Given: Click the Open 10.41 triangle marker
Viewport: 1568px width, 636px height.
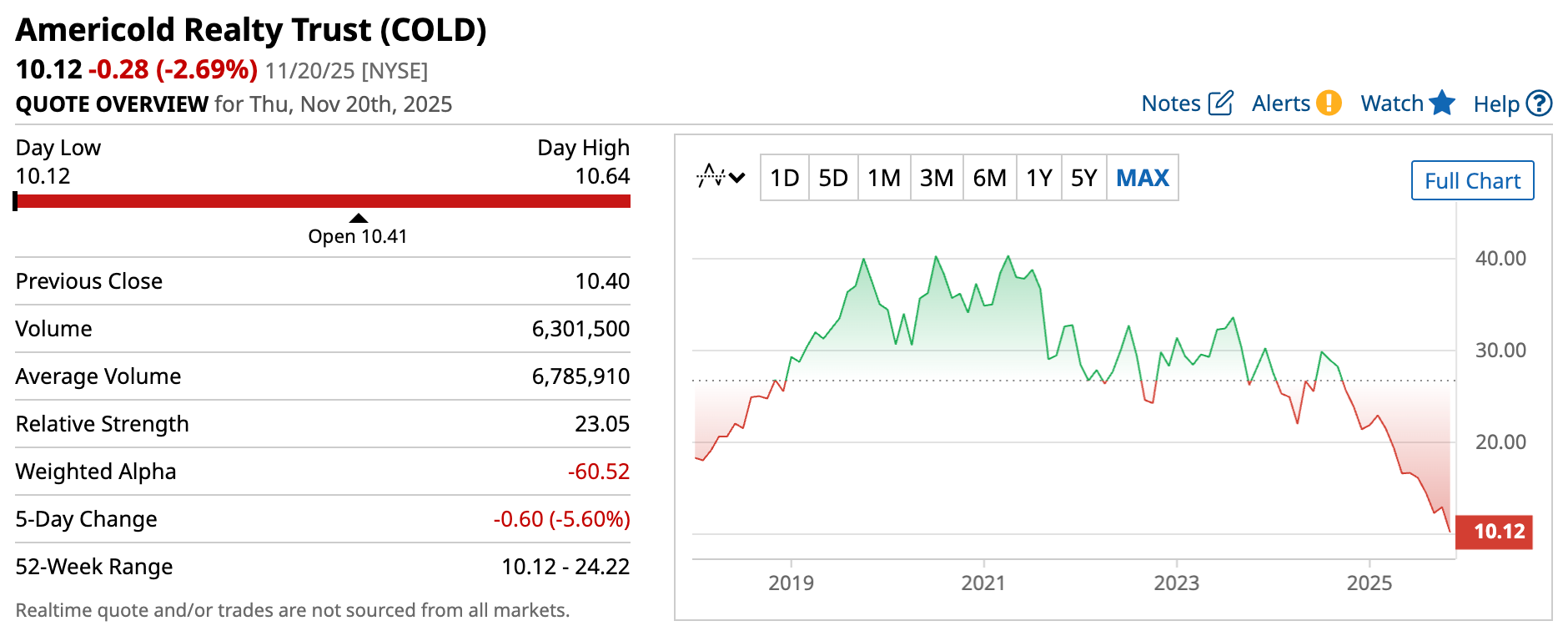Looking at the screenshot, I should coord(359,219).
